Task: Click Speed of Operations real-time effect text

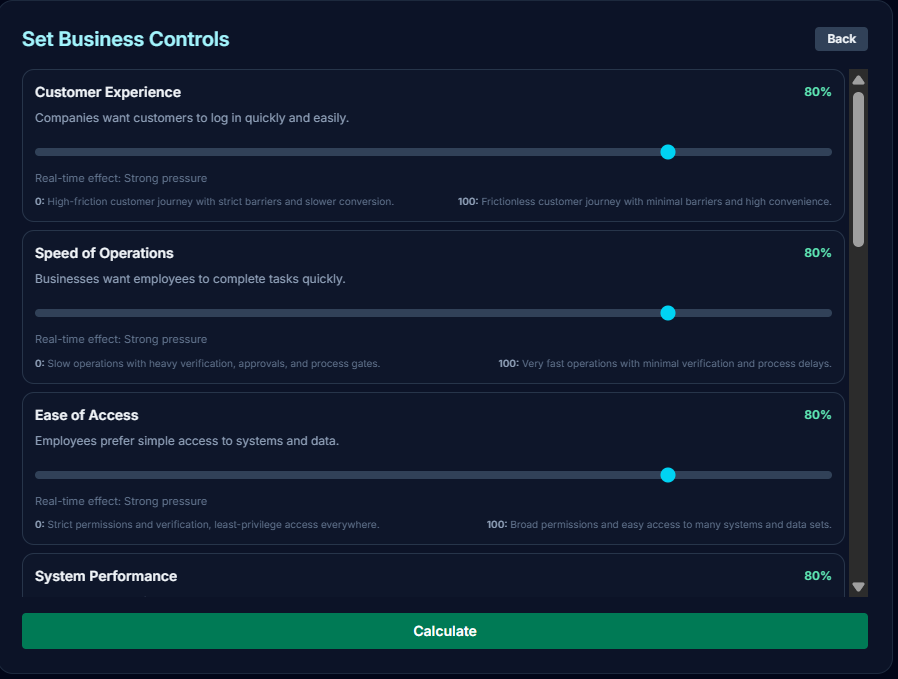Action: pos(121,339)
